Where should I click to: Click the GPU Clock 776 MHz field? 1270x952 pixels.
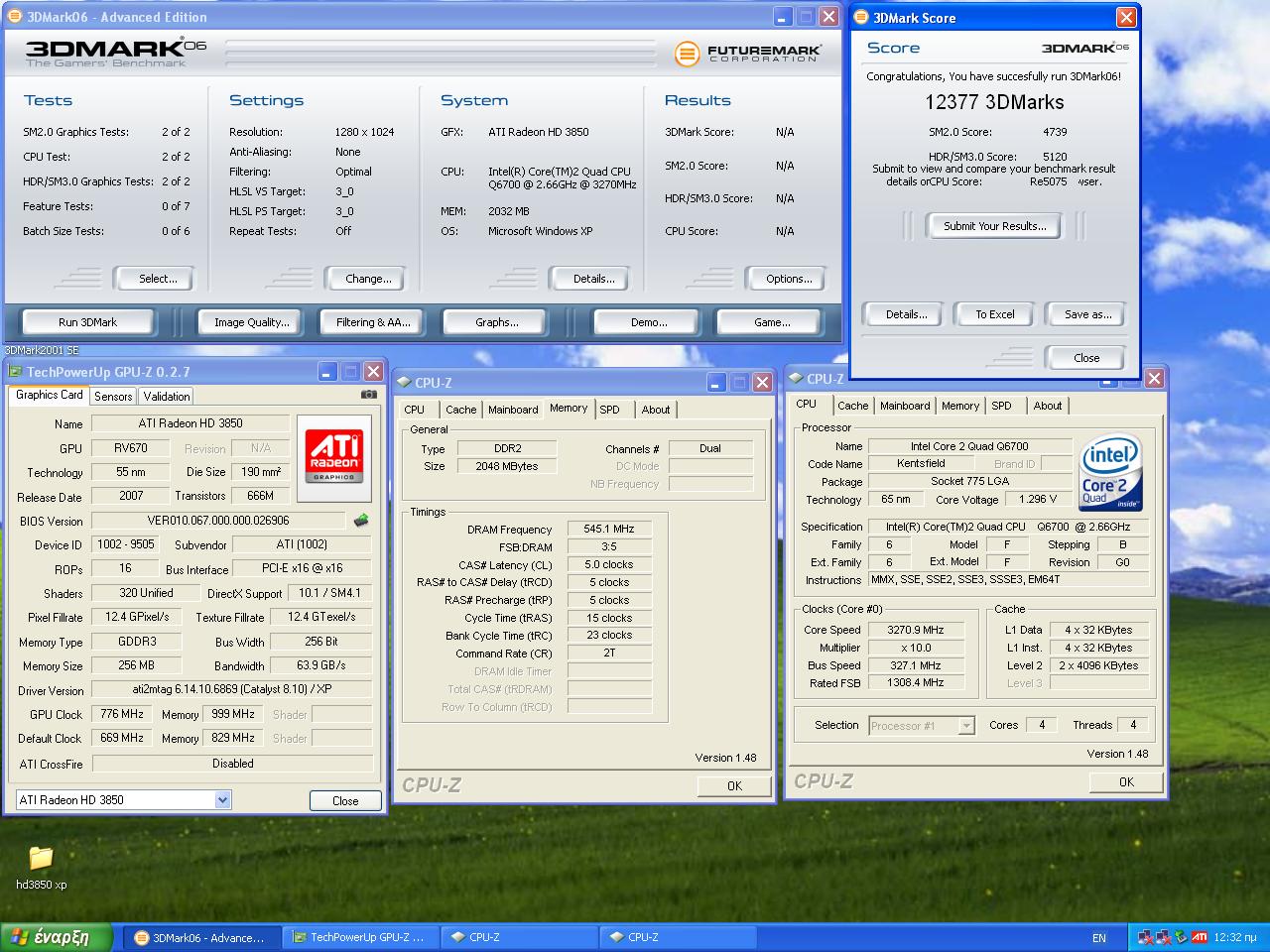click(x=122, y=714)
